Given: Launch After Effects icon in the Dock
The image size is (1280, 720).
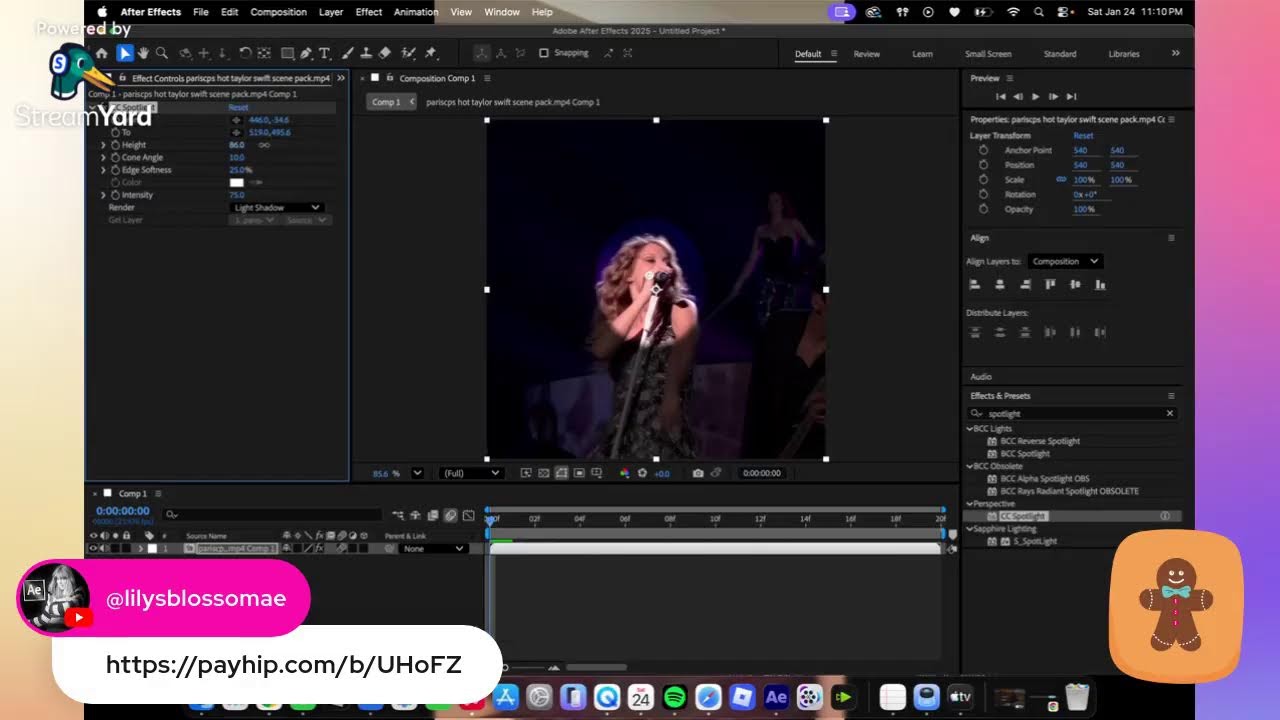Looking at the screenshot, I should (776, 697).
